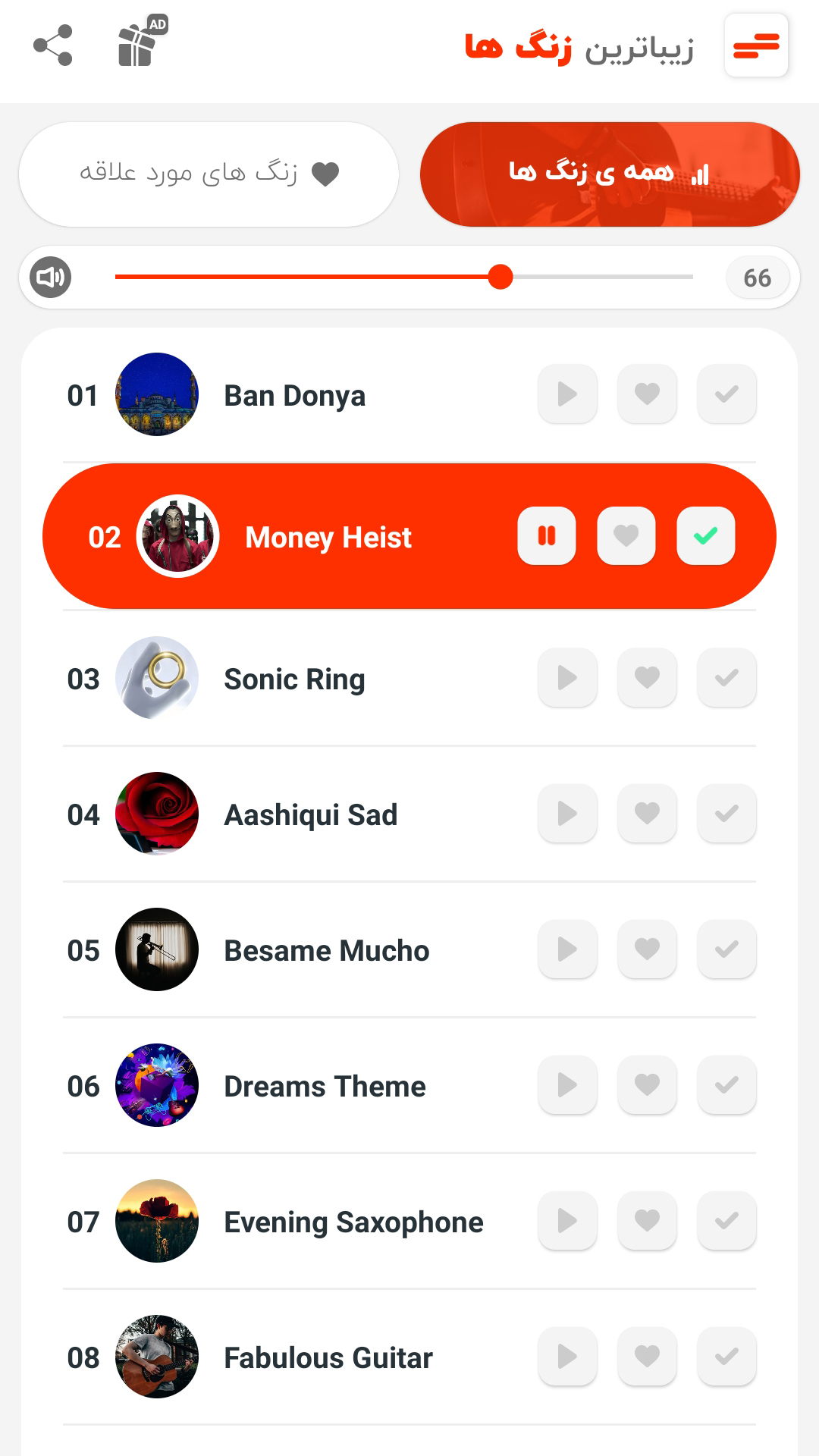Pause the Money Heist ringtone
Viewport: 819px width, 1456px height.
tap(547, 536)
